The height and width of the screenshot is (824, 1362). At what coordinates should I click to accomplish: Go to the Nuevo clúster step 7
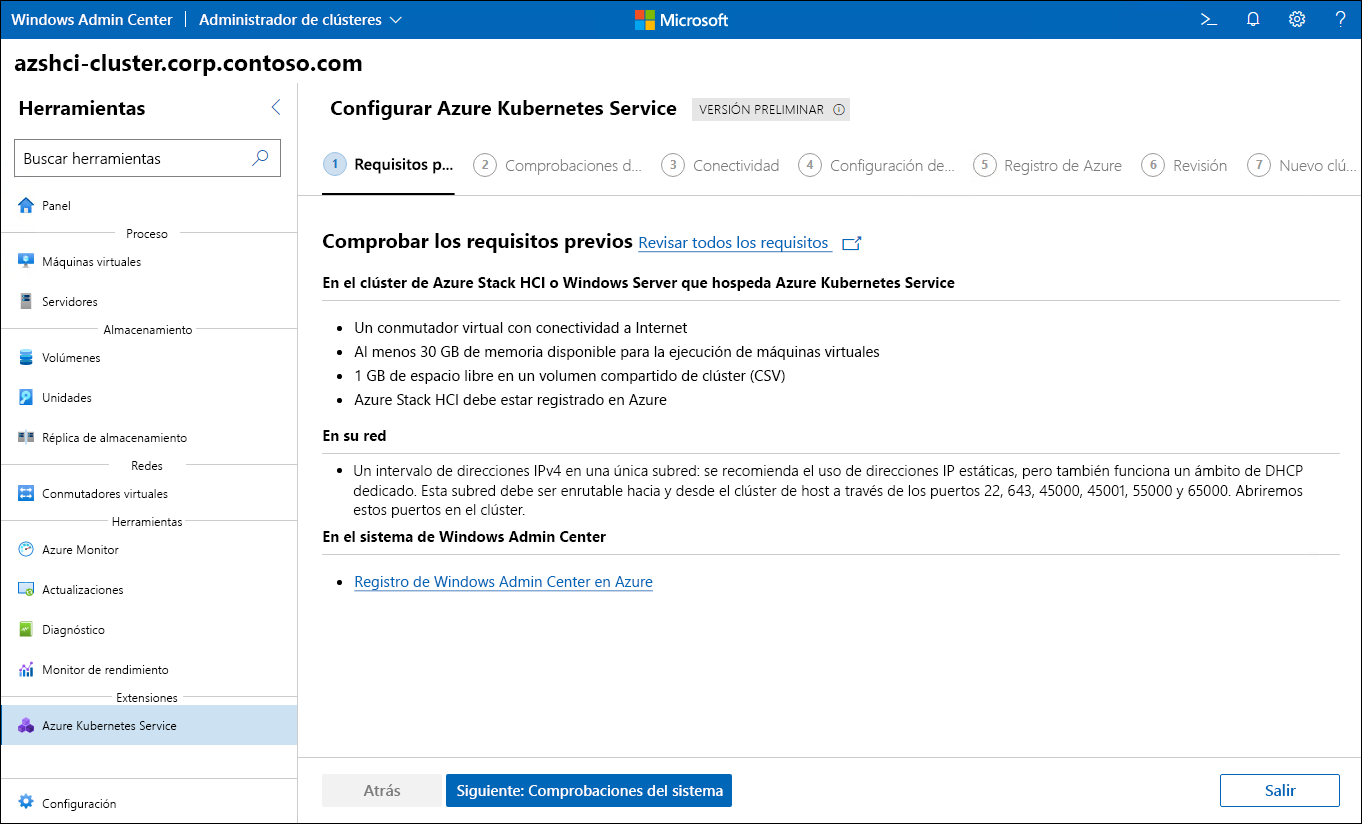pos(1303,165)
